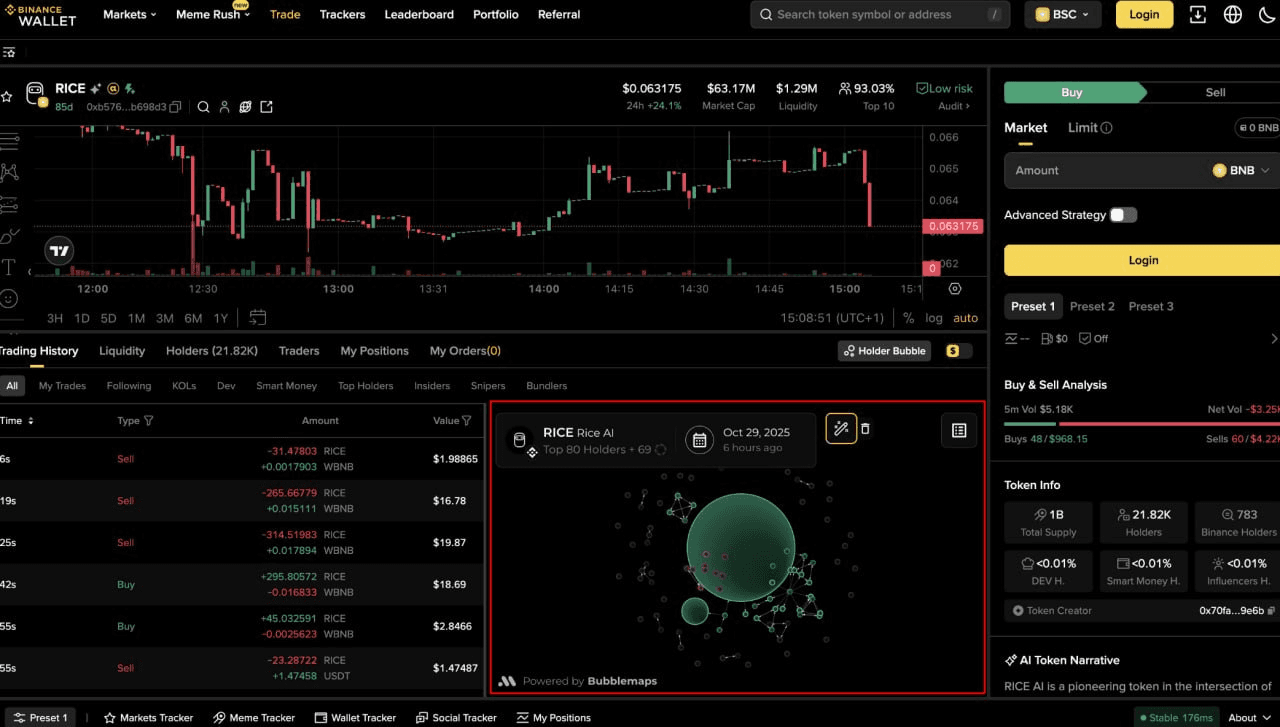This screenshot has height=727, width=1280.
Task: Switch to the Liquidity tab
Action: pos(122,351)
